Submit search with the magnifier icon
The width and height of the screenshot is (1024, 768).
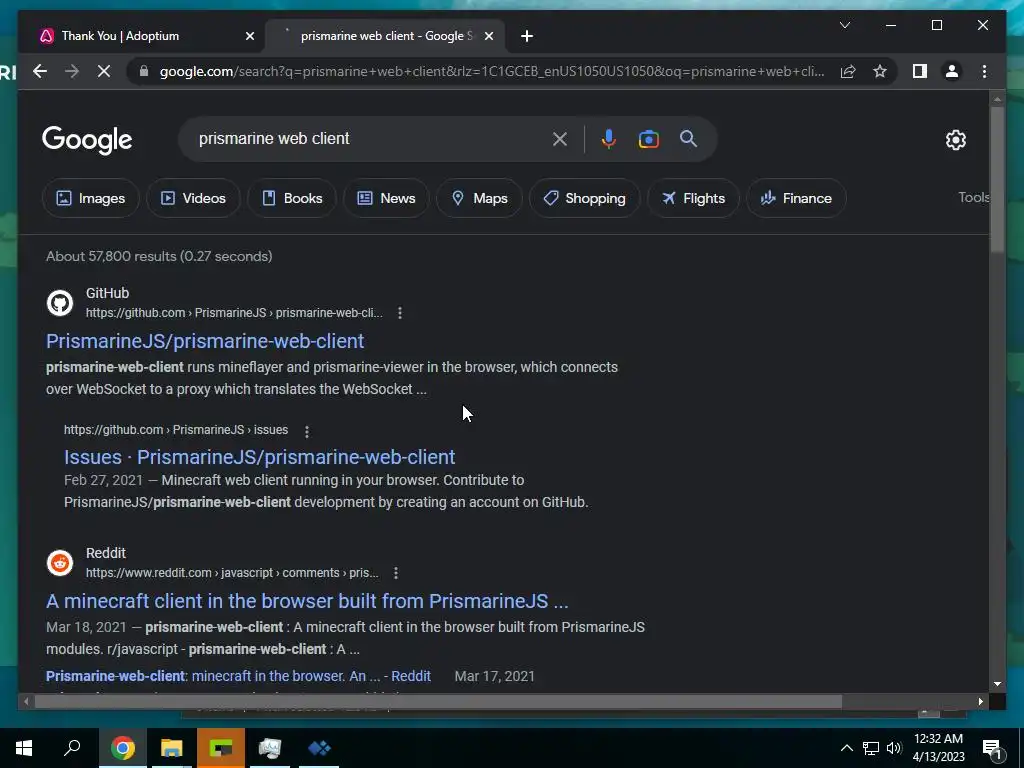tap(688, 138)
